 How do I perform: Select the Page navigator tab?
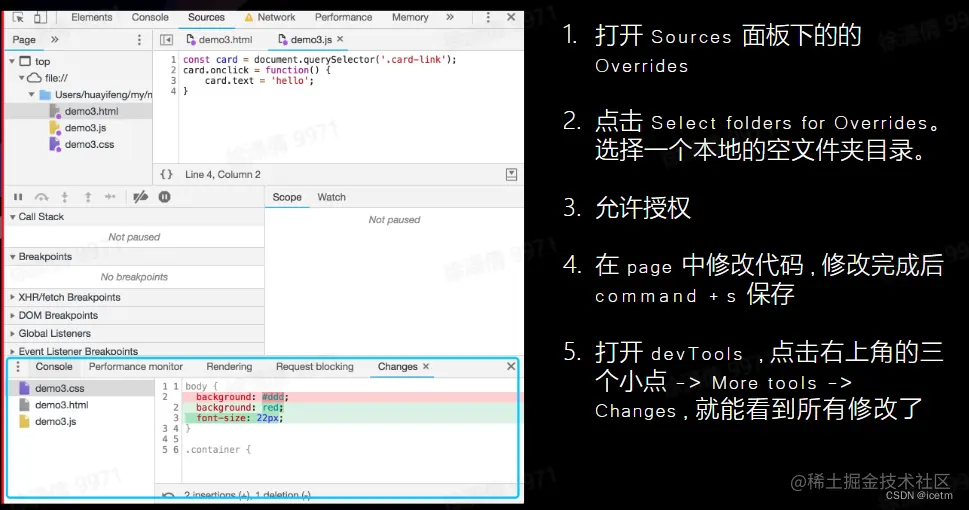pos(24,40)
